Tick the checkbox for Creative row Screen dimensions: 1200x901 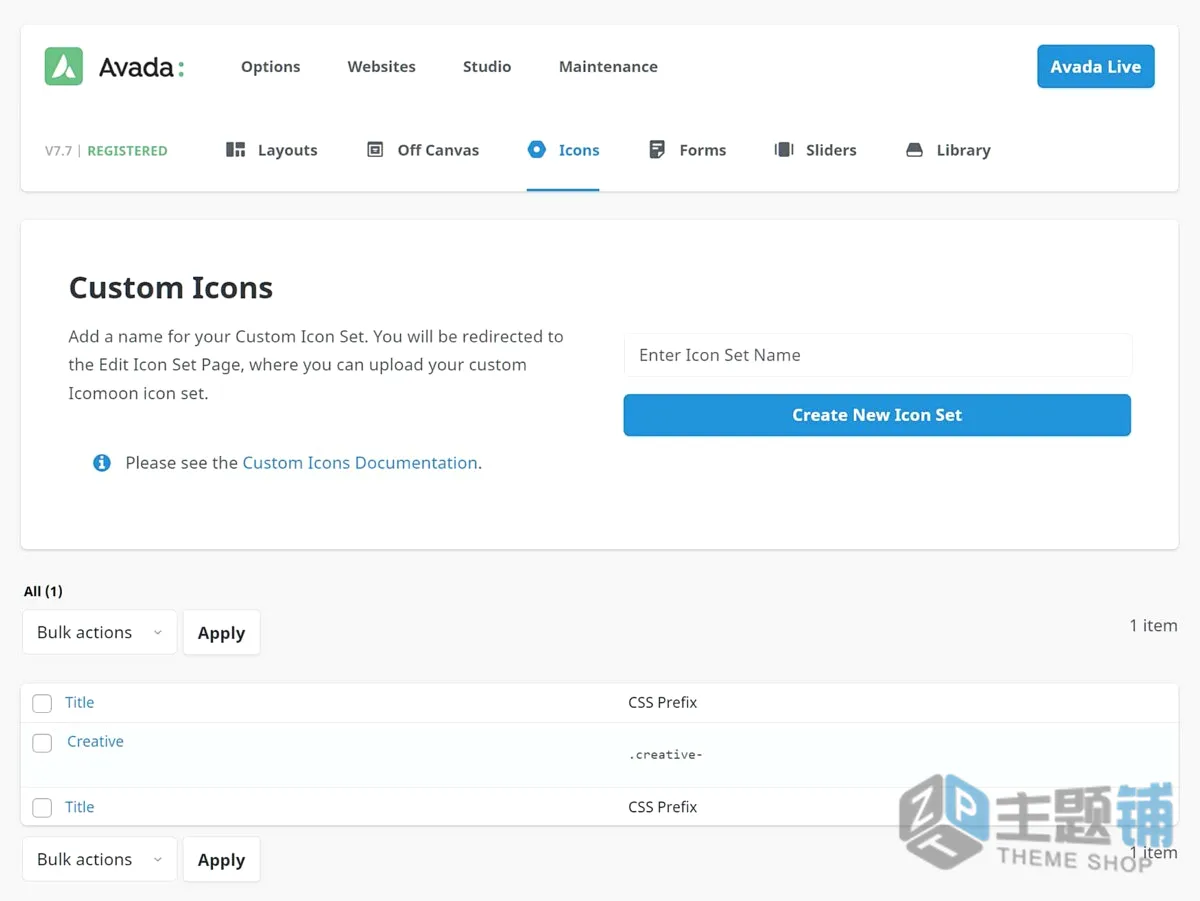(42, 743)
